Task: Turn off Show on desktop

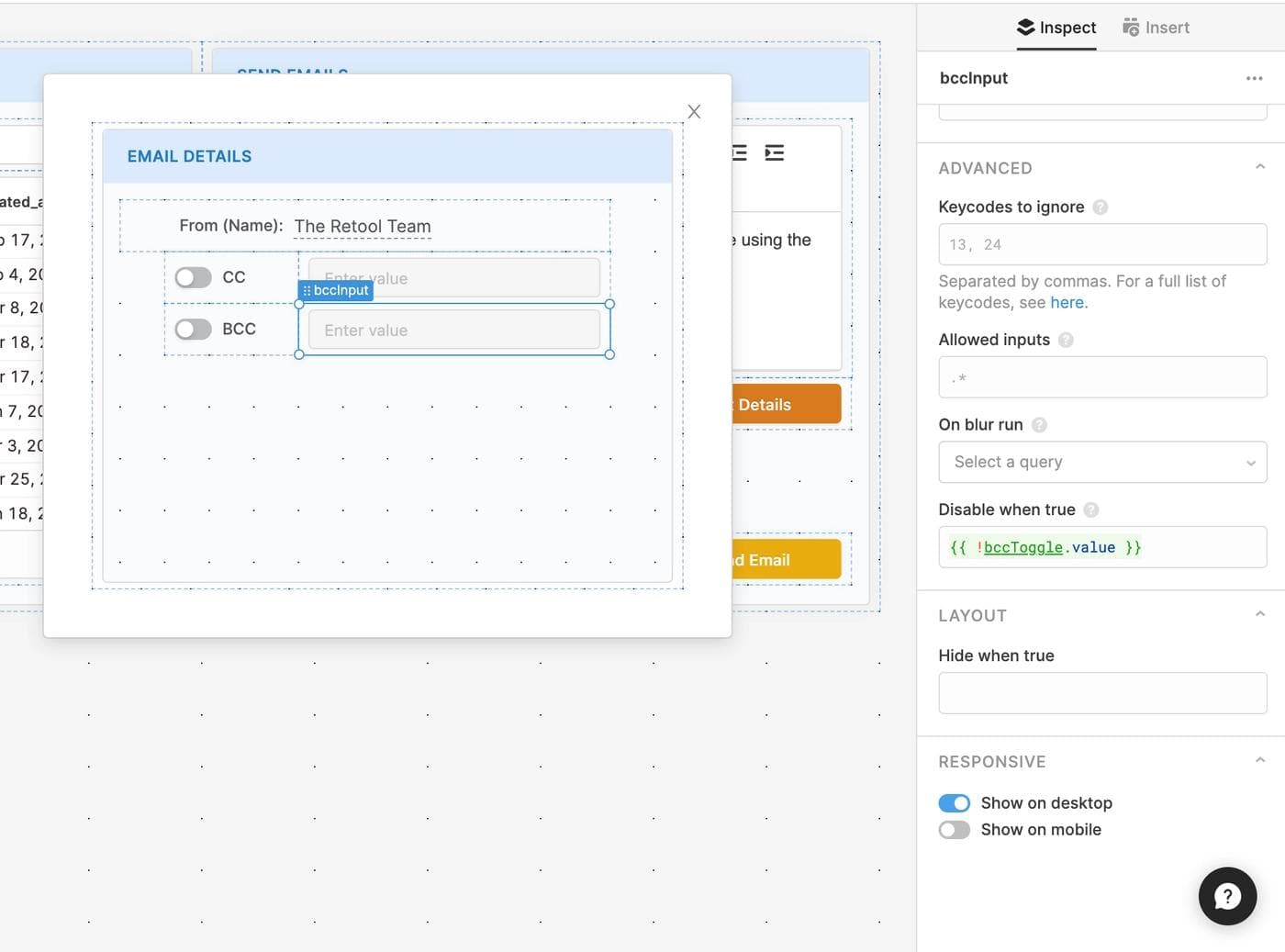Action: 954,803
